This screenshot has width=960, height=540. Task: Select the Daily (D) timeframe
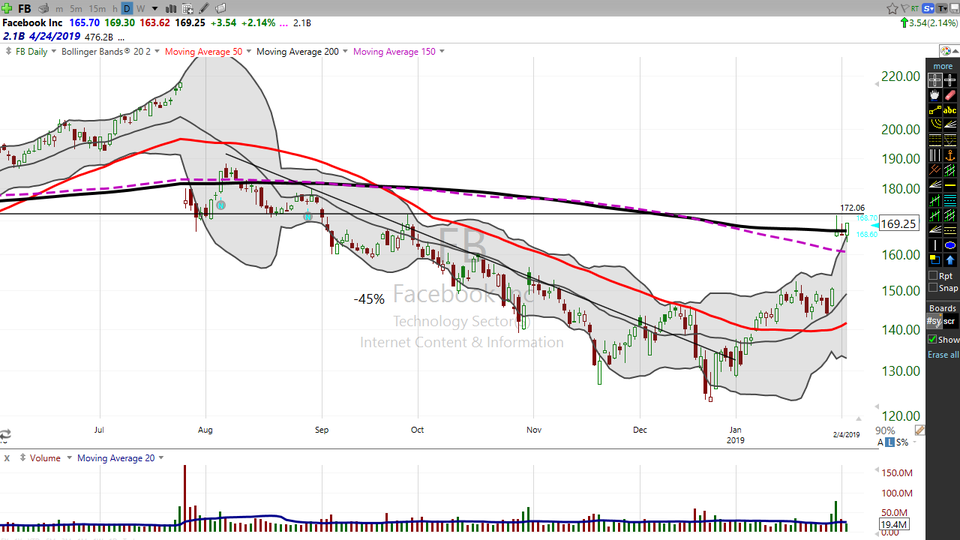click(127, 9)
